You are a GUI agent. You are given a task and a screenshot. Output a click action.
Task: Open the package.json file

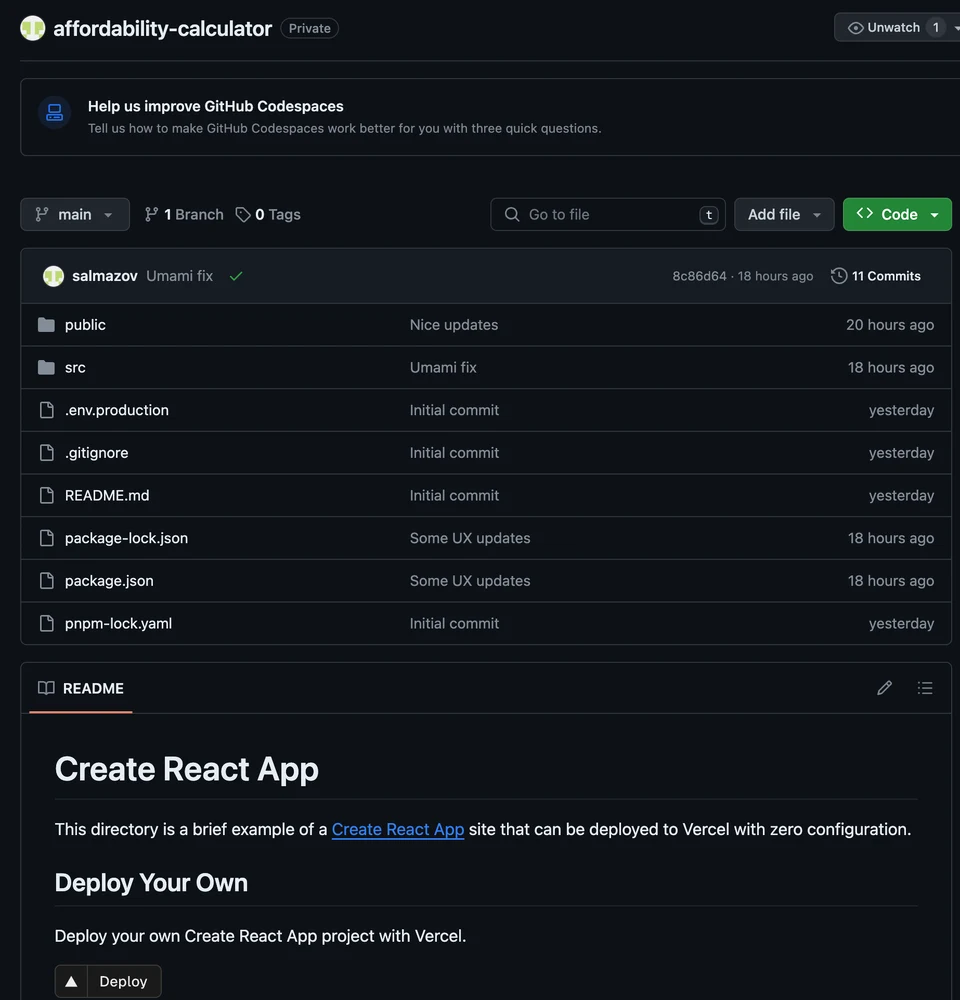109,581
